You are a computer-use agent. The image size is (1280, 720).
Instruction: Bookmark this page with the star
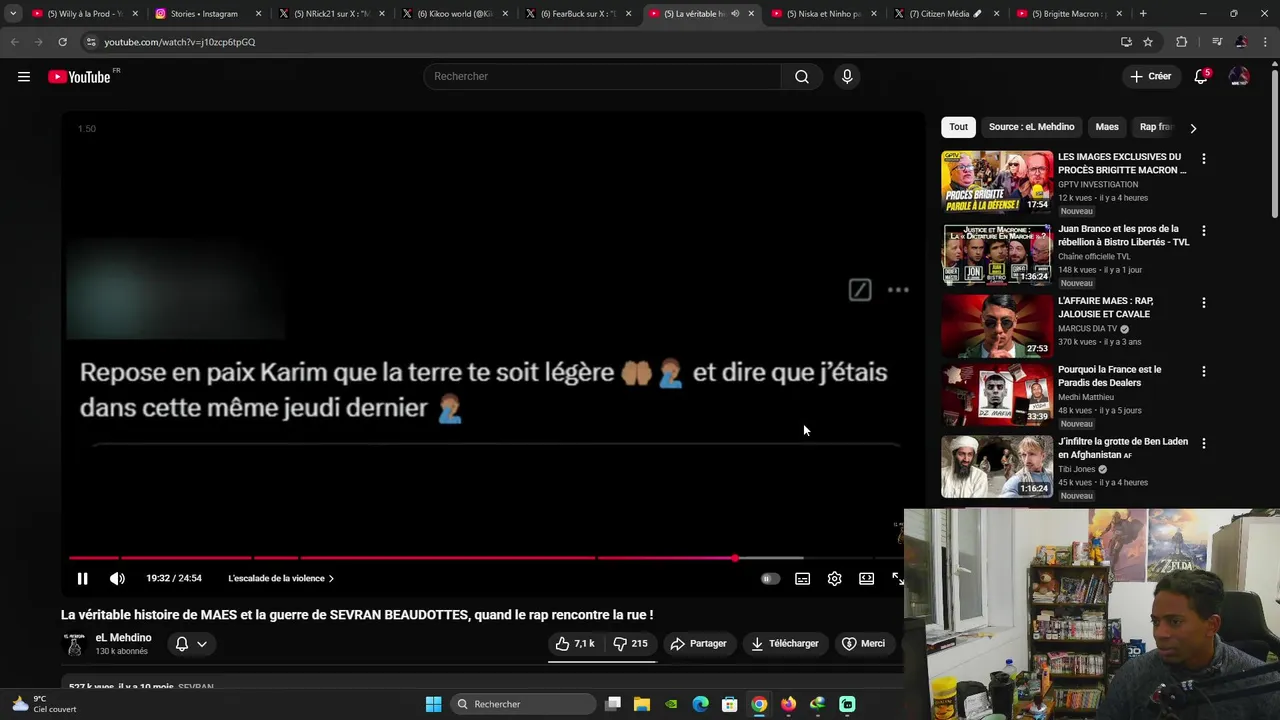[x=1148, y=42]
